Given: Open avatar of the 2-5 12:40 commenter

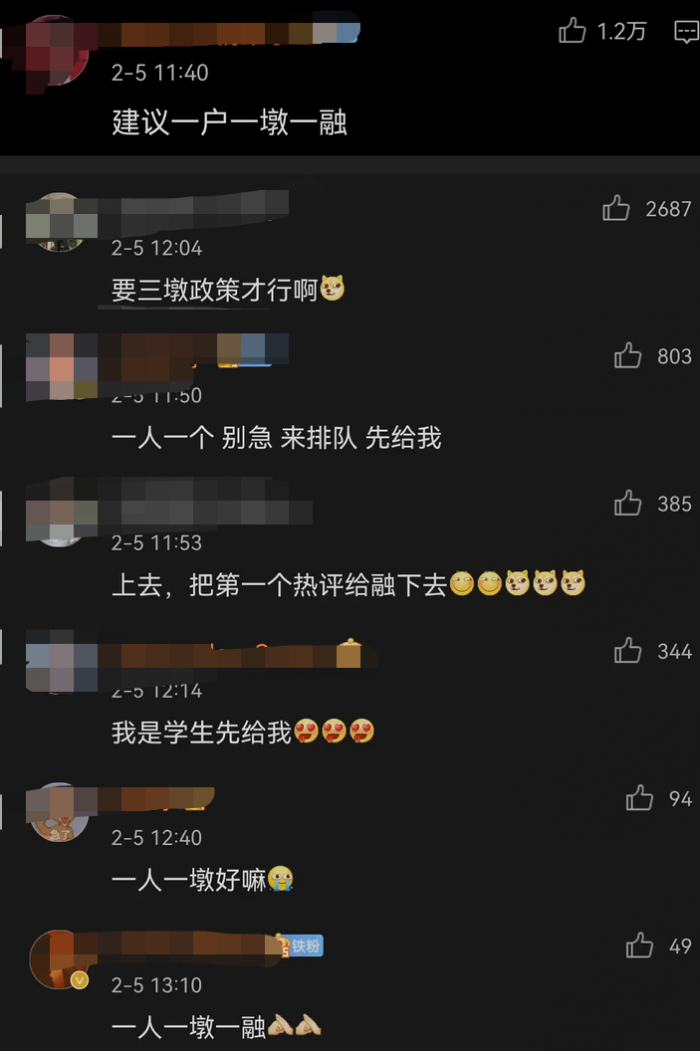Looking at the screenshot, I should coord(59,812).
